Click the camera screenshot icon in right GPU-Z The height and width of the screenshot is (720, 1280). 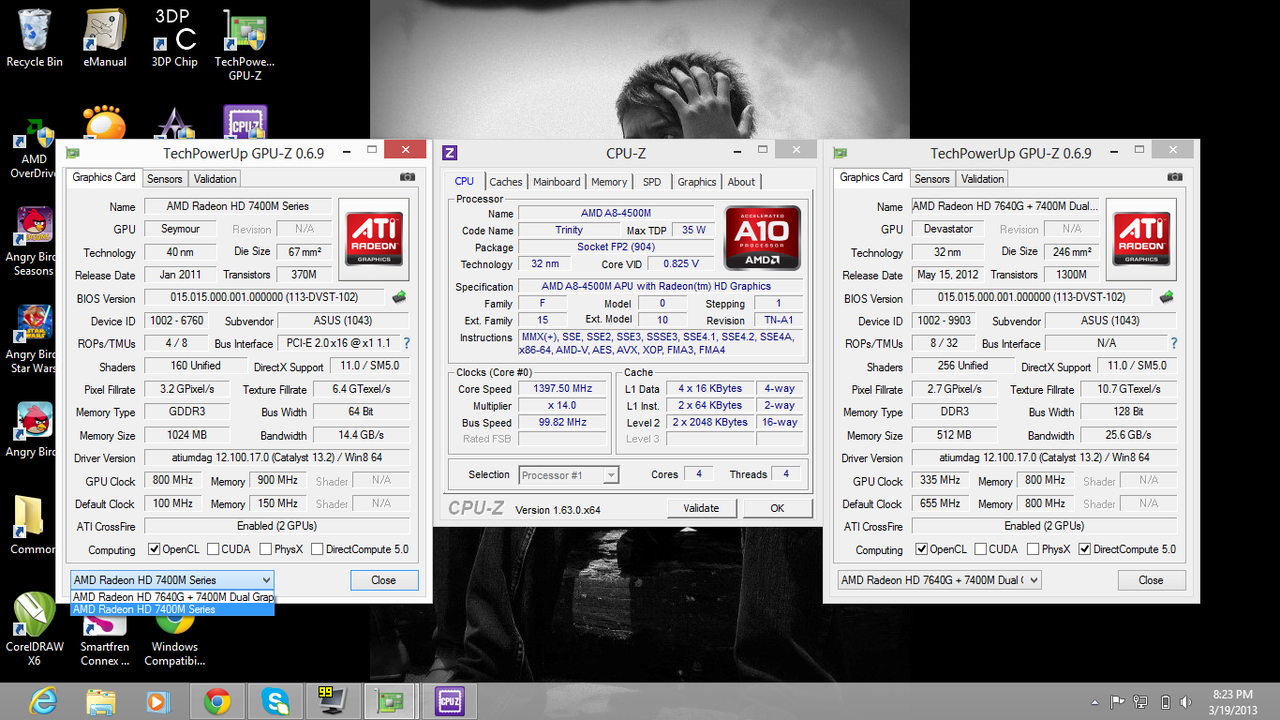click(x=1175, y=178)
